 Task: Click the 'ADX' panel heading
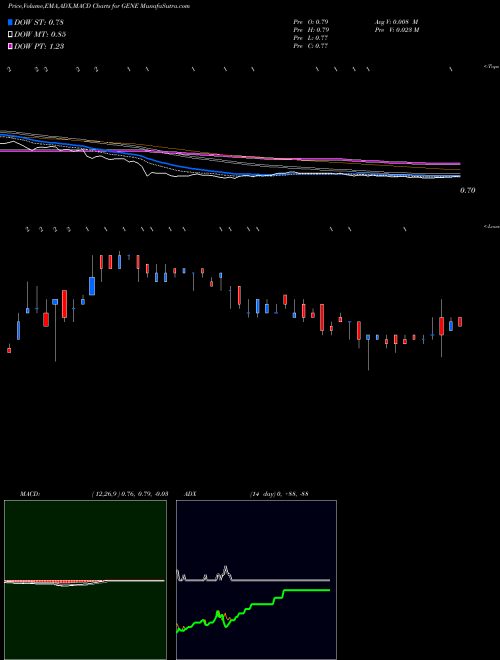click(190, 494)
